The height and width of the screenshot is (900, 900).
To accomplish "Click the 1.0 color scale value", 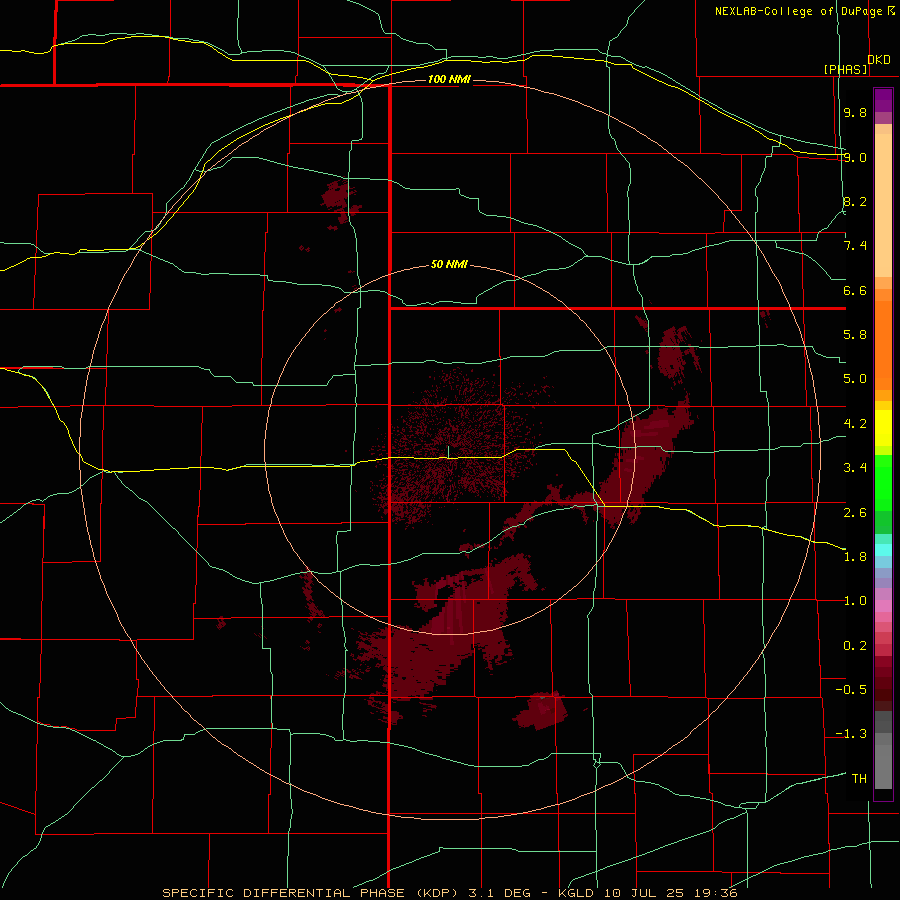I will click(x=855, y=601).
